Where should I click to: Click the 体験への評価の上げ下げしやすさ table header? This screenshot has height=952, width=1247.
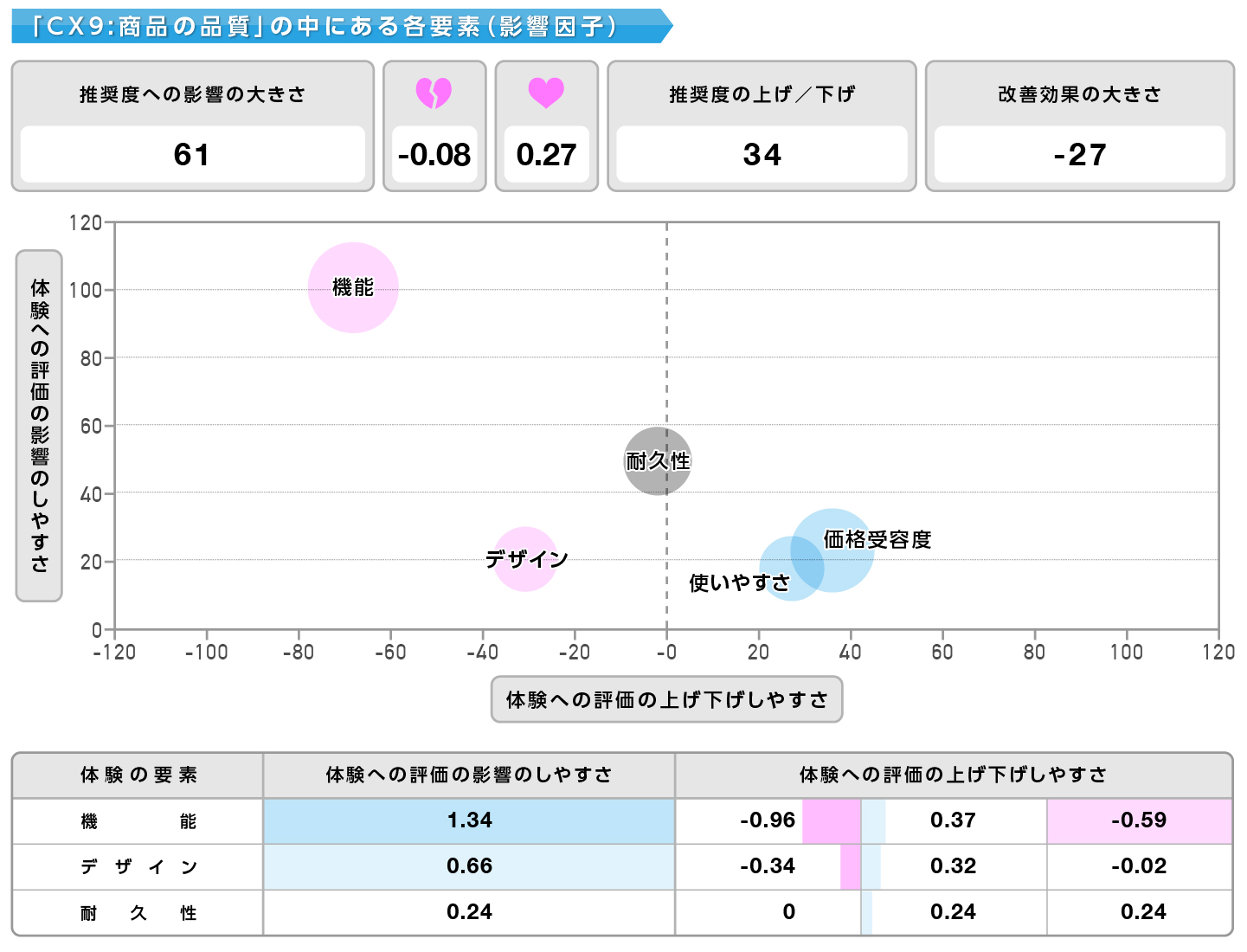click(x=953, y=775)
